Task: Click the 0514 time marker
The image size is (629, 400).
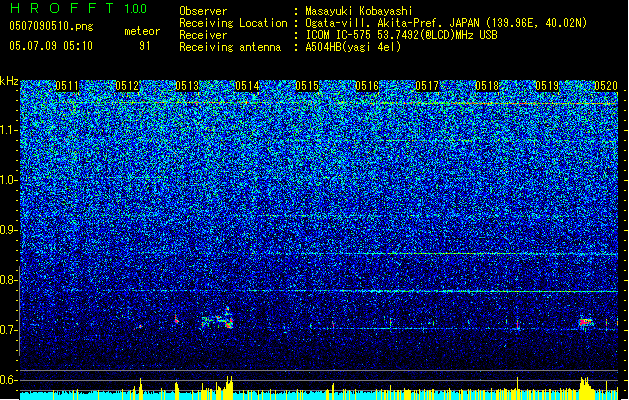Action: tap(247, 86)
